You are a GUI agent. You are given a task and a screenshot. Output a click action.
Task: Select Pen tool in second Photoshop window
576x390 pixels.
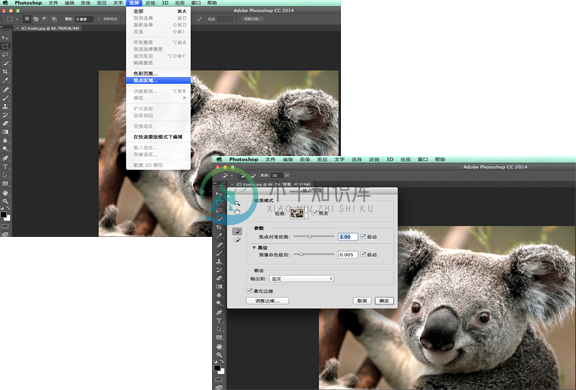219,312
